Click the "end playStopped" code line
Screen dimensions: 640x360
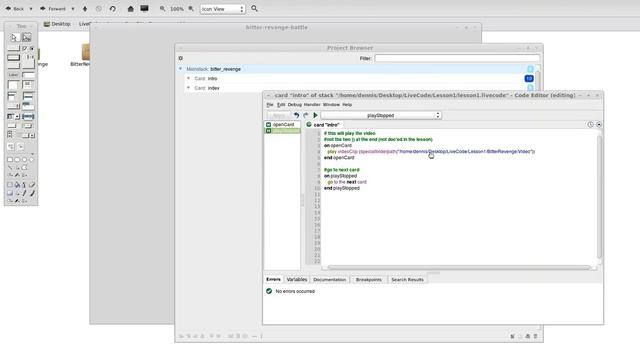pos(342,188)
